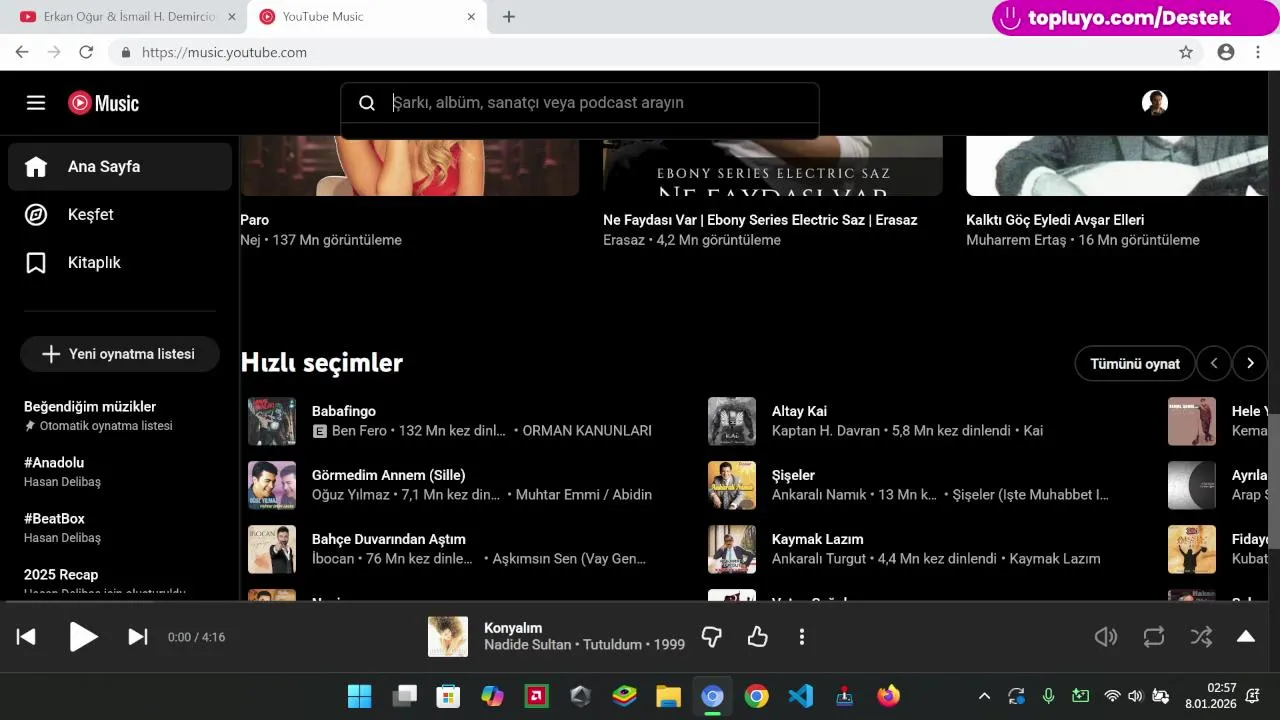Open Visual Studio Code from taskbar
Viewport: 1280px width, 720px height.
(800, 696)
